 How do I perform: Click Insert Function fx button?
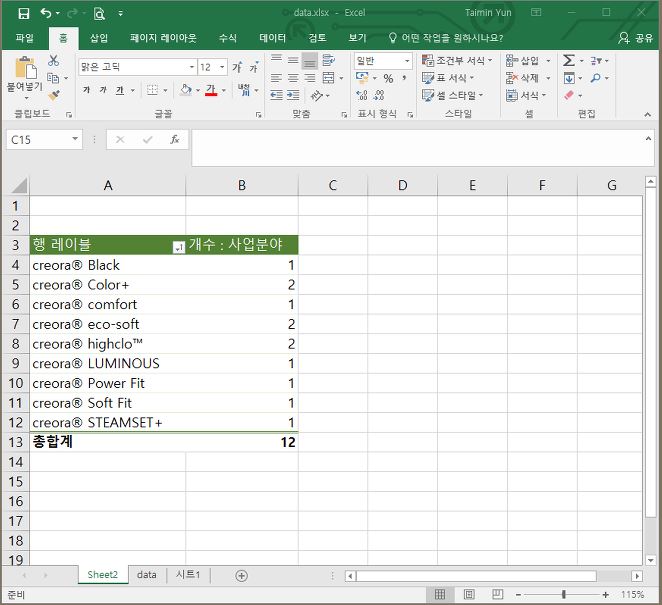[x=174, y=139]
